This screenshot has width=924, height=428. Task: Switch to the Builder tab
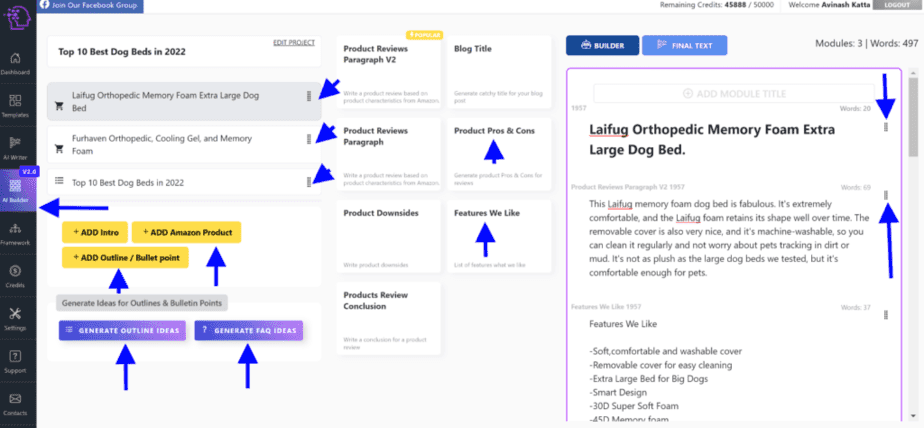pyautogui.click(x=602, y=45)
